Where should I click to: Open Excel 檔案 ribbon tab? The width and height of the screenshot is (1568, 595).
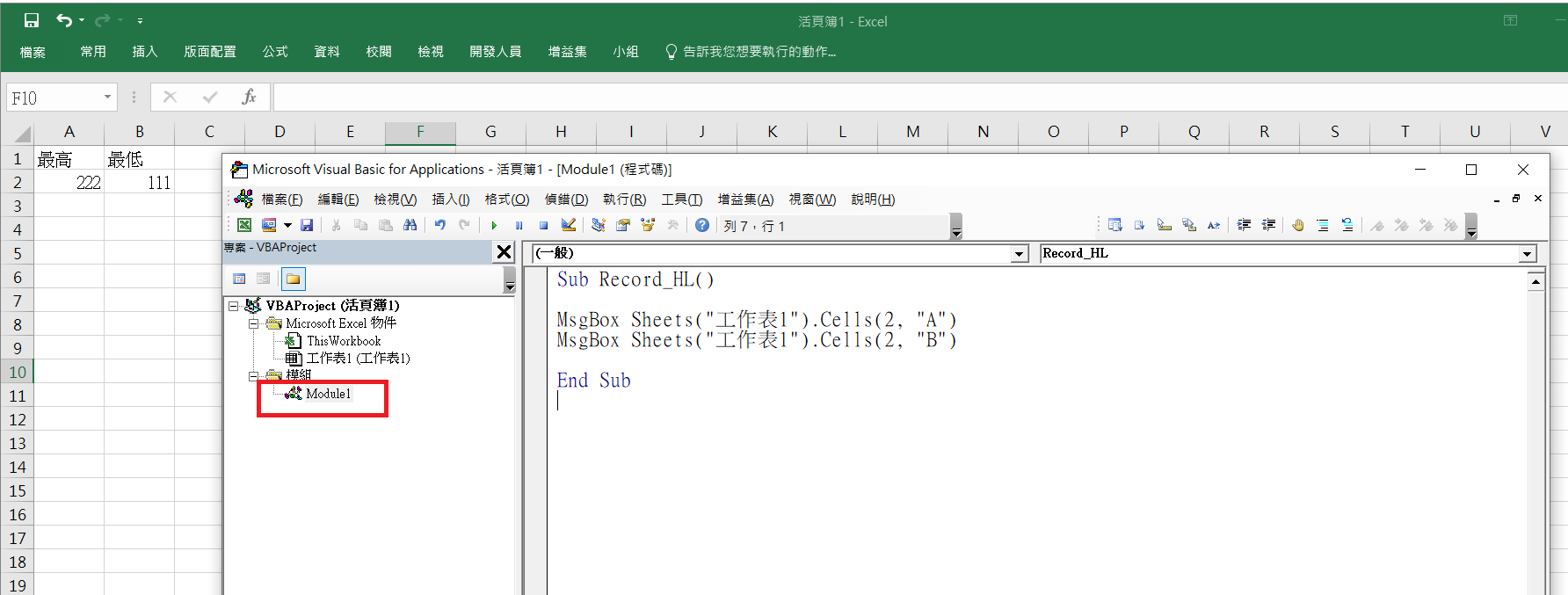click(33, 52)
